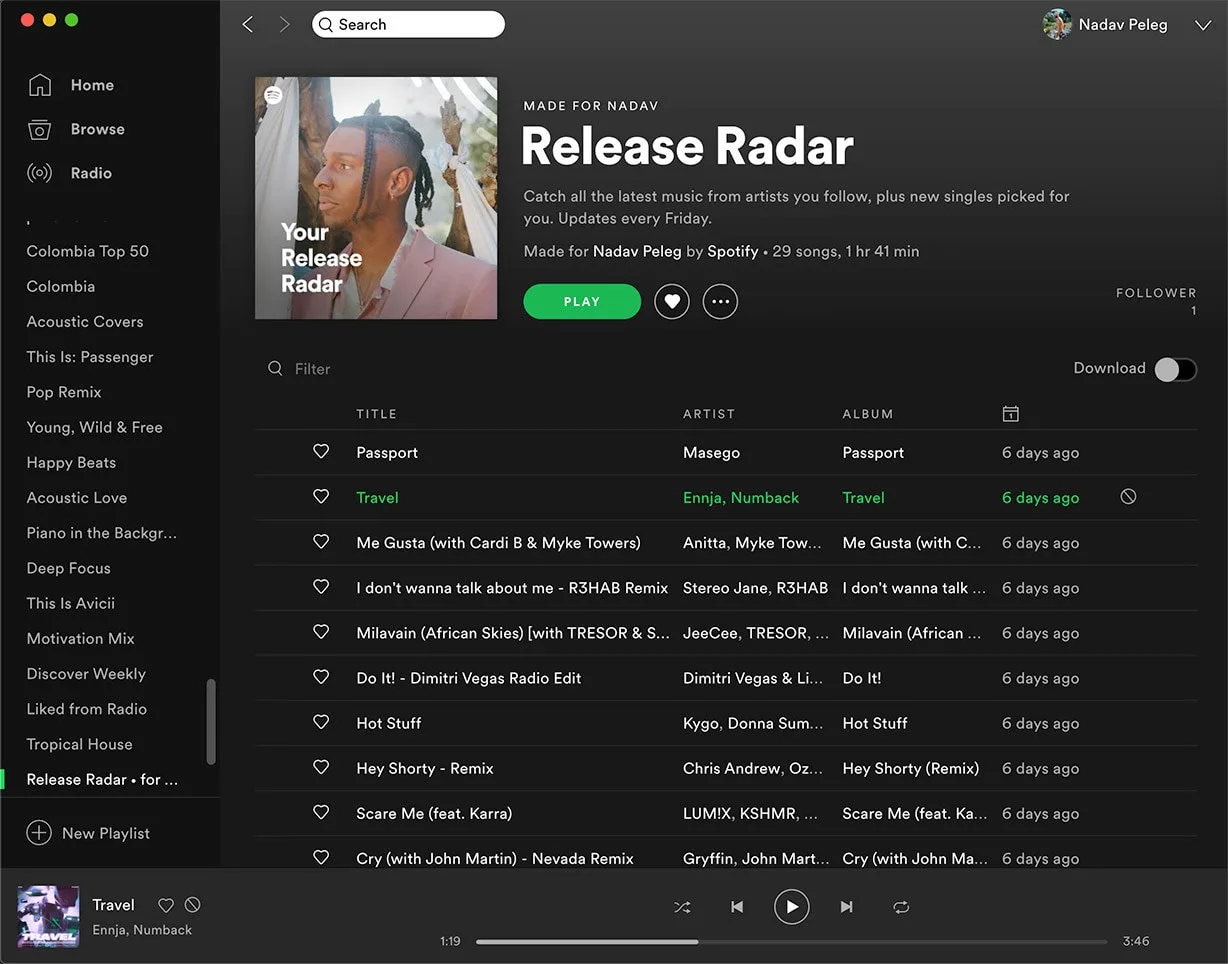Open the Hot Stuff album link
The image size is (1228, 964).
coord(875,723)
